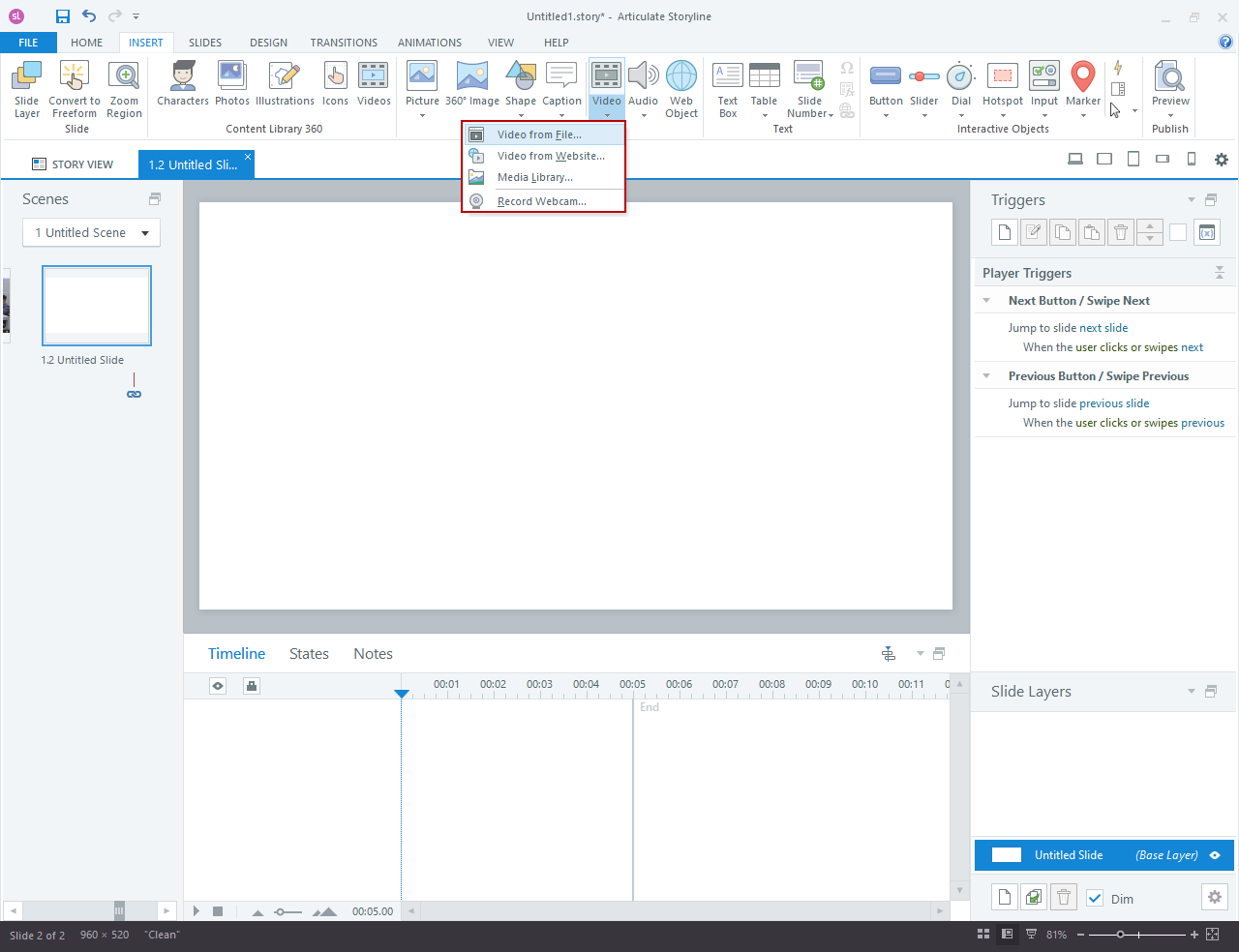Open the 1 Untitled Scene dropdown
This screenshot has height=952, width=1239.
(x=91, y=232)
